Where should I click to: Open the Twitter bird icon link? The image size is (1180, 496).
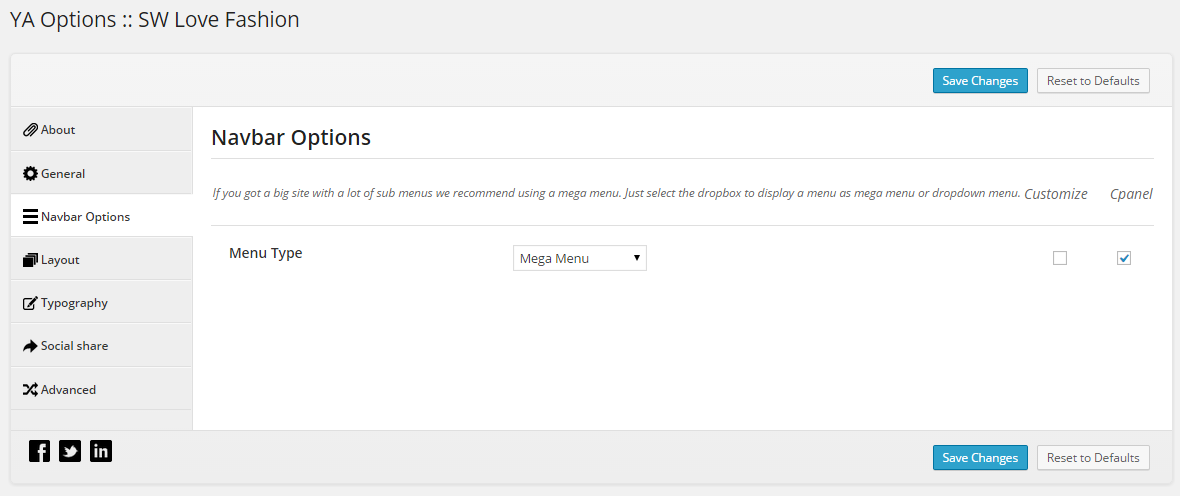70,451
